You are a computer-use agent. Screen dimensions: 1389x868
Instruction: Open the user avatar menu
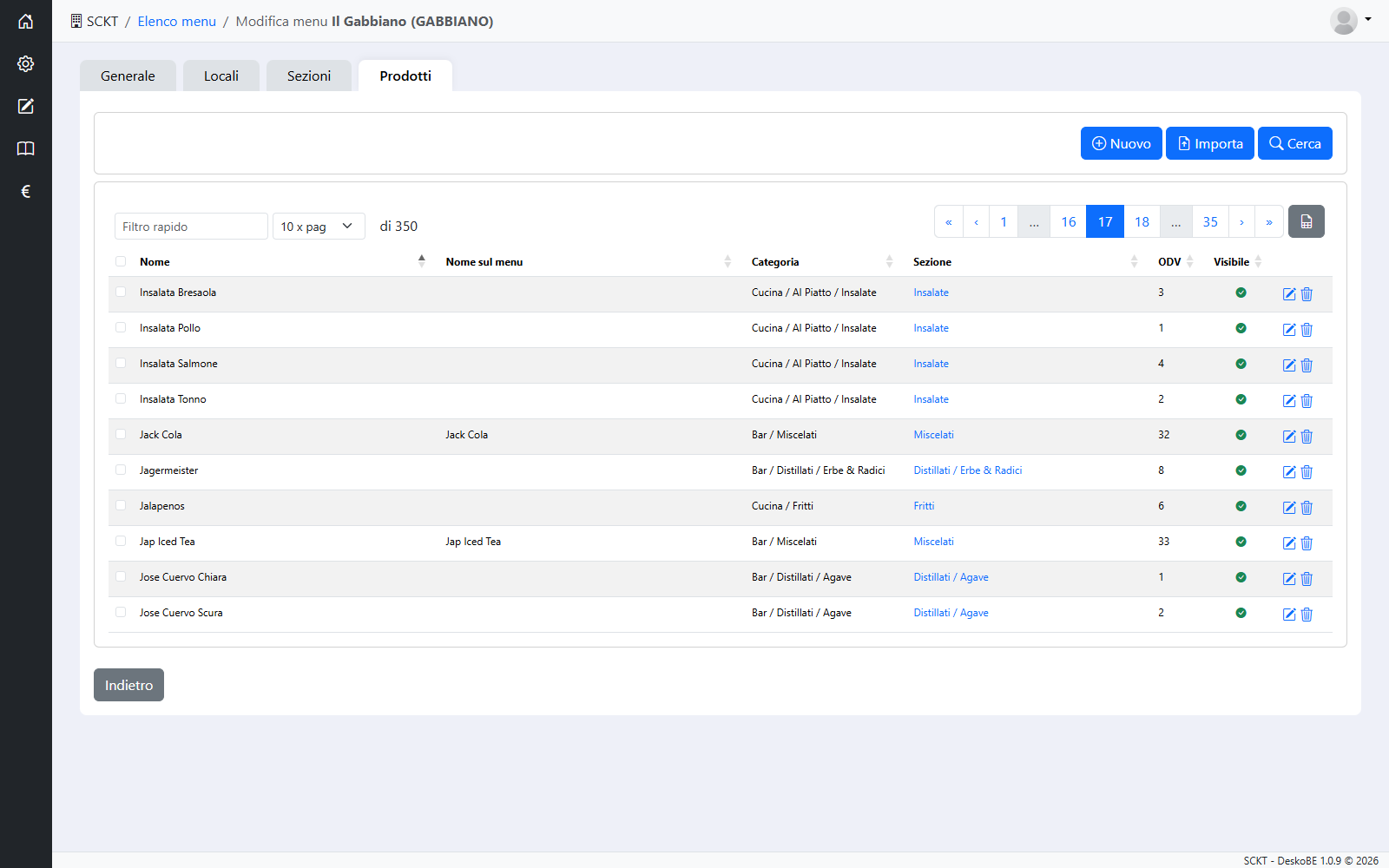point(1350,21)
